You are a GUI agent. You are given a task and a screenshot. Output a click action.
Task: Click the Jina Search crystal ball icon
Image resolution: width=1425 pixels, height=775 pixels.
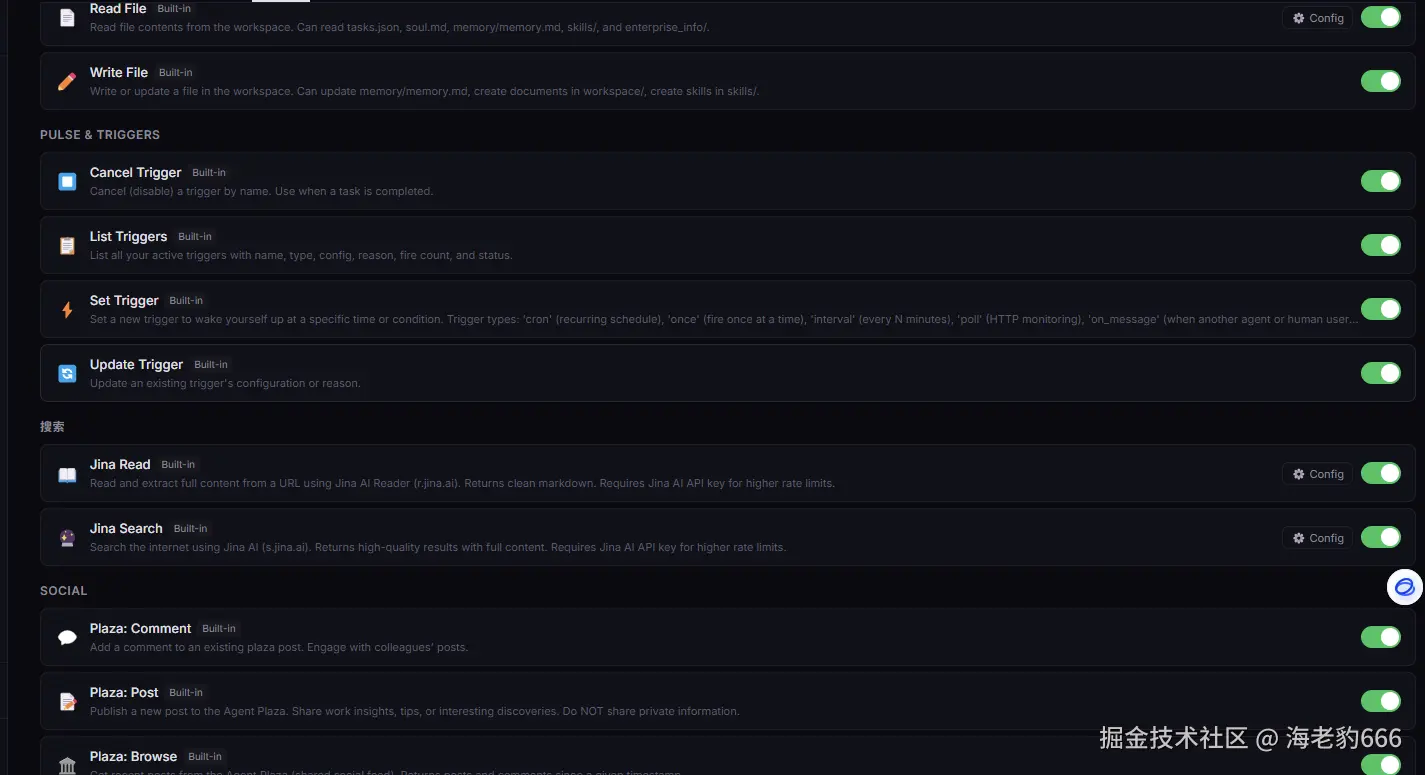pos(67,538)
